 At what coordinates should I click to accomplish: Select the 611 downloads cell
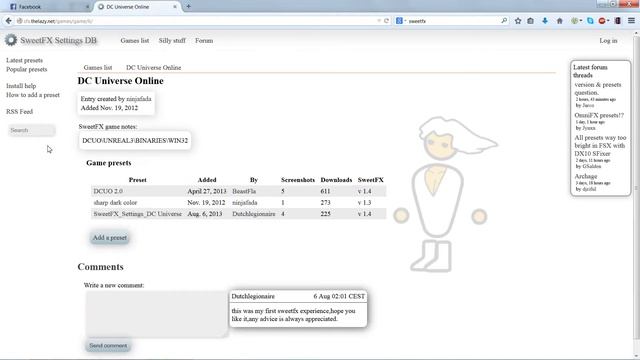point(325,191)
